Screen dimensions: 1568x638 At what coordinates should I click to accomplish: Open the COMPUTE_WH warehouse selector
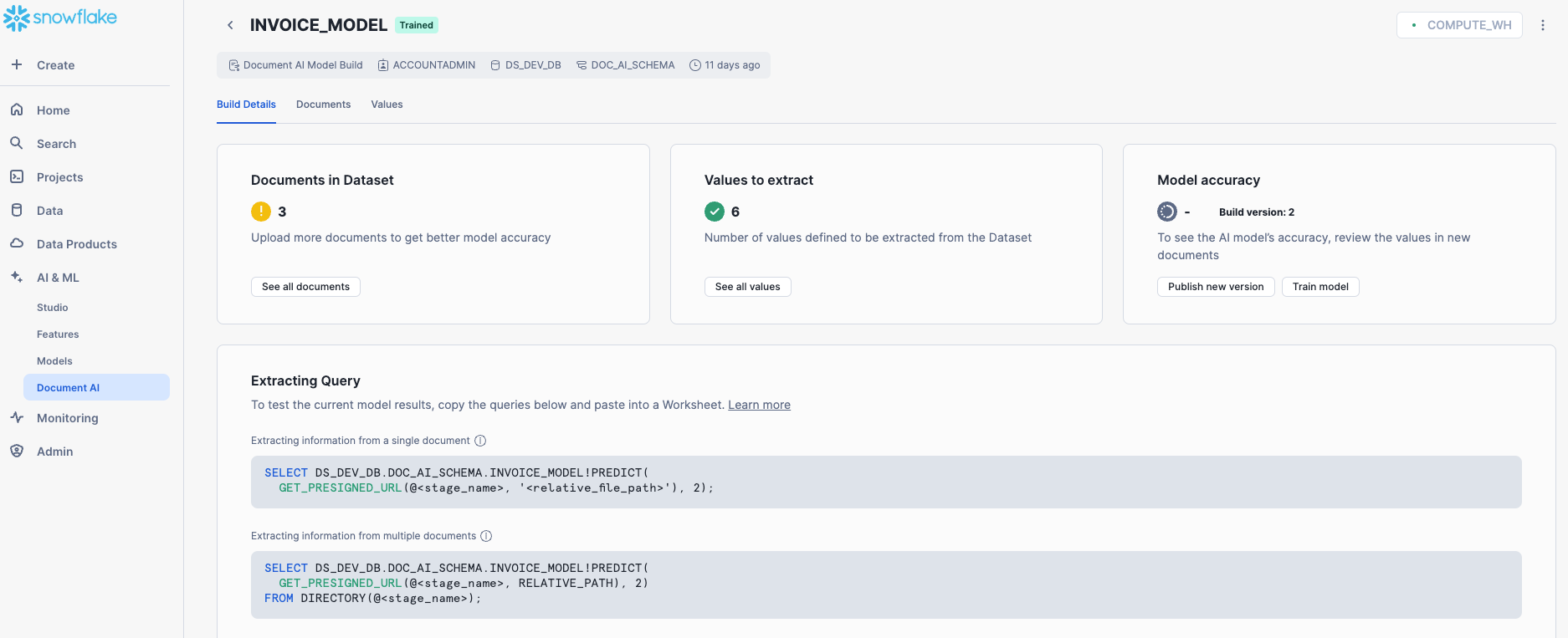point(1459,25)
